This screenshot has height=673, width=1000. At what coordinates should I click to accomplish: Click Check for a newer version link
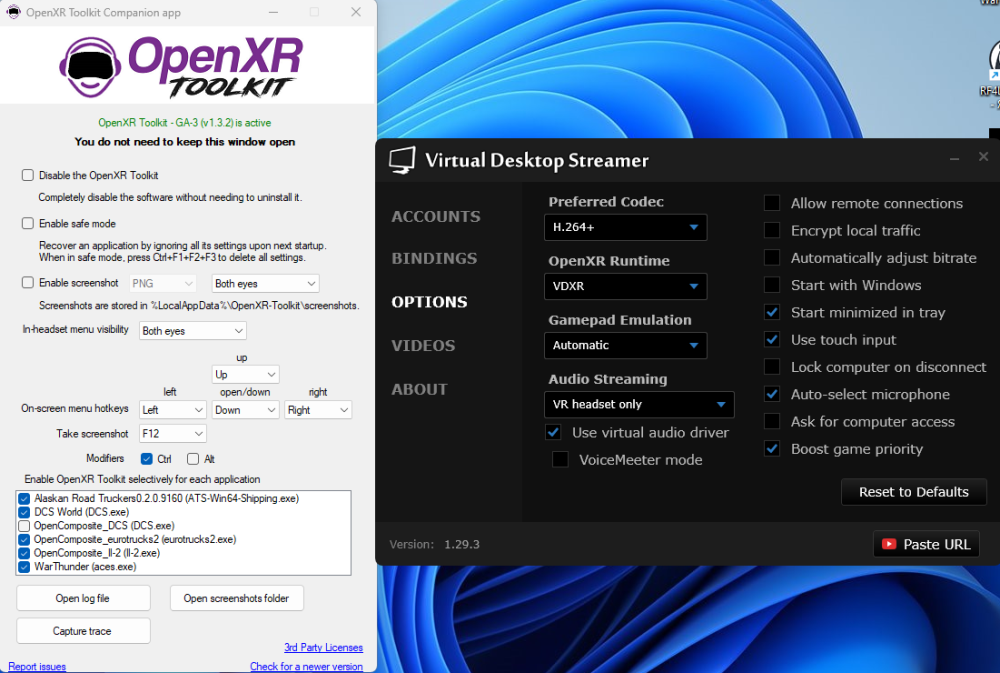[306, 666]
